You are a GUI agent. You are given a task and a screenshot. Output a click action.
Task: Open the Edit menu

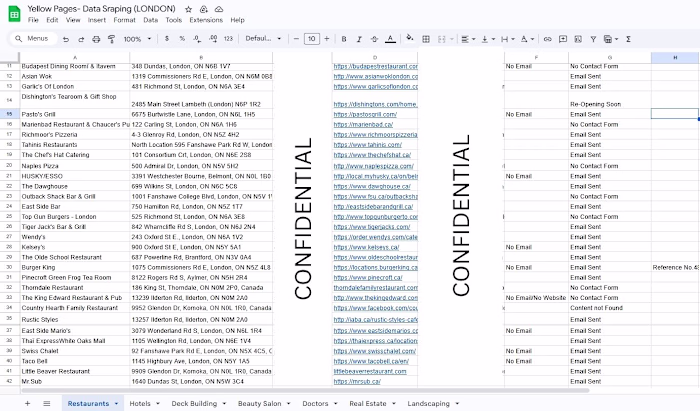pyautogui.click(x=52, y=20)
